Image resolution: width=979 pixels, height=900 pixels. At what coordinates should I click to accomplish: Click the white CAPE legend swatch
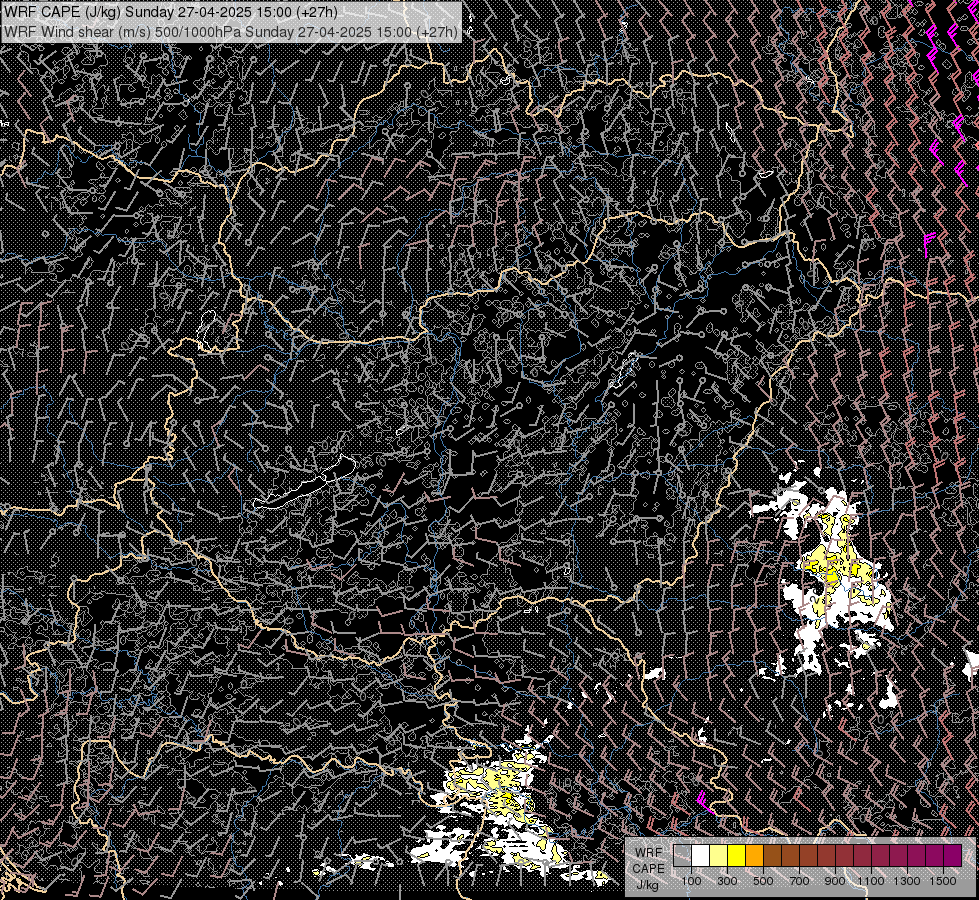701,856
